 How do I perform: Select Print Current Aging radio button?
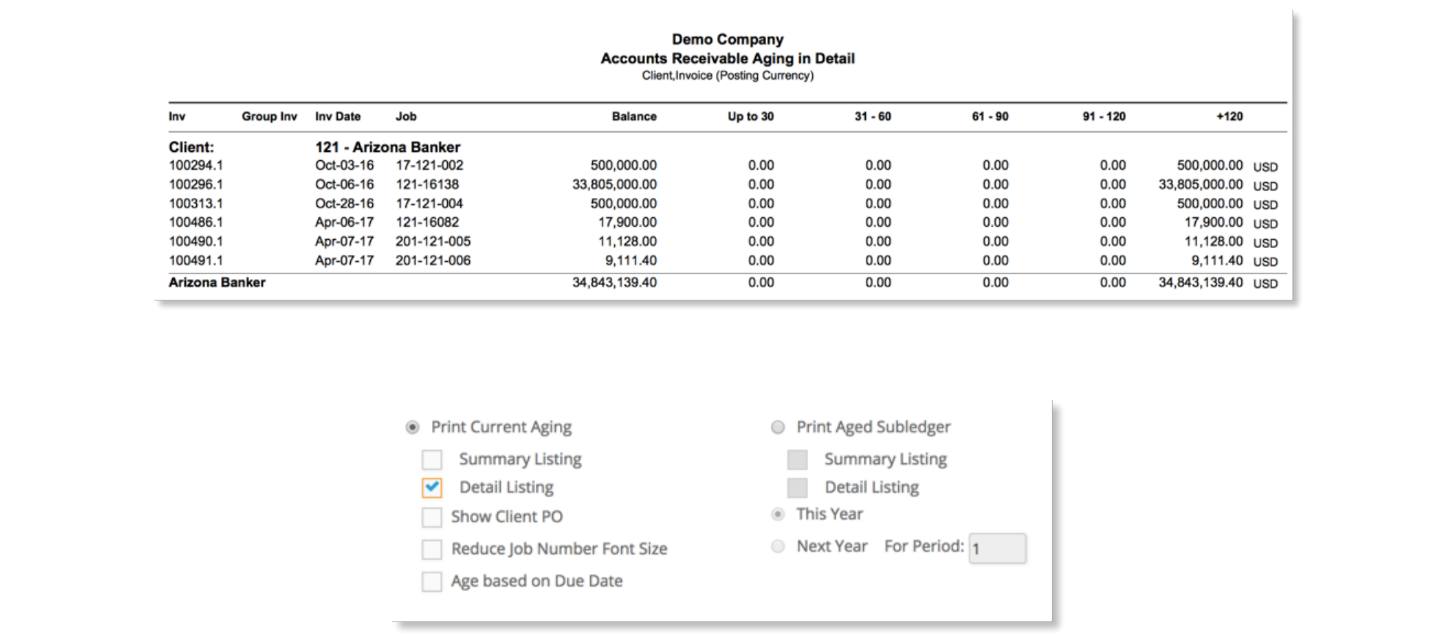(x=412, y=427)
